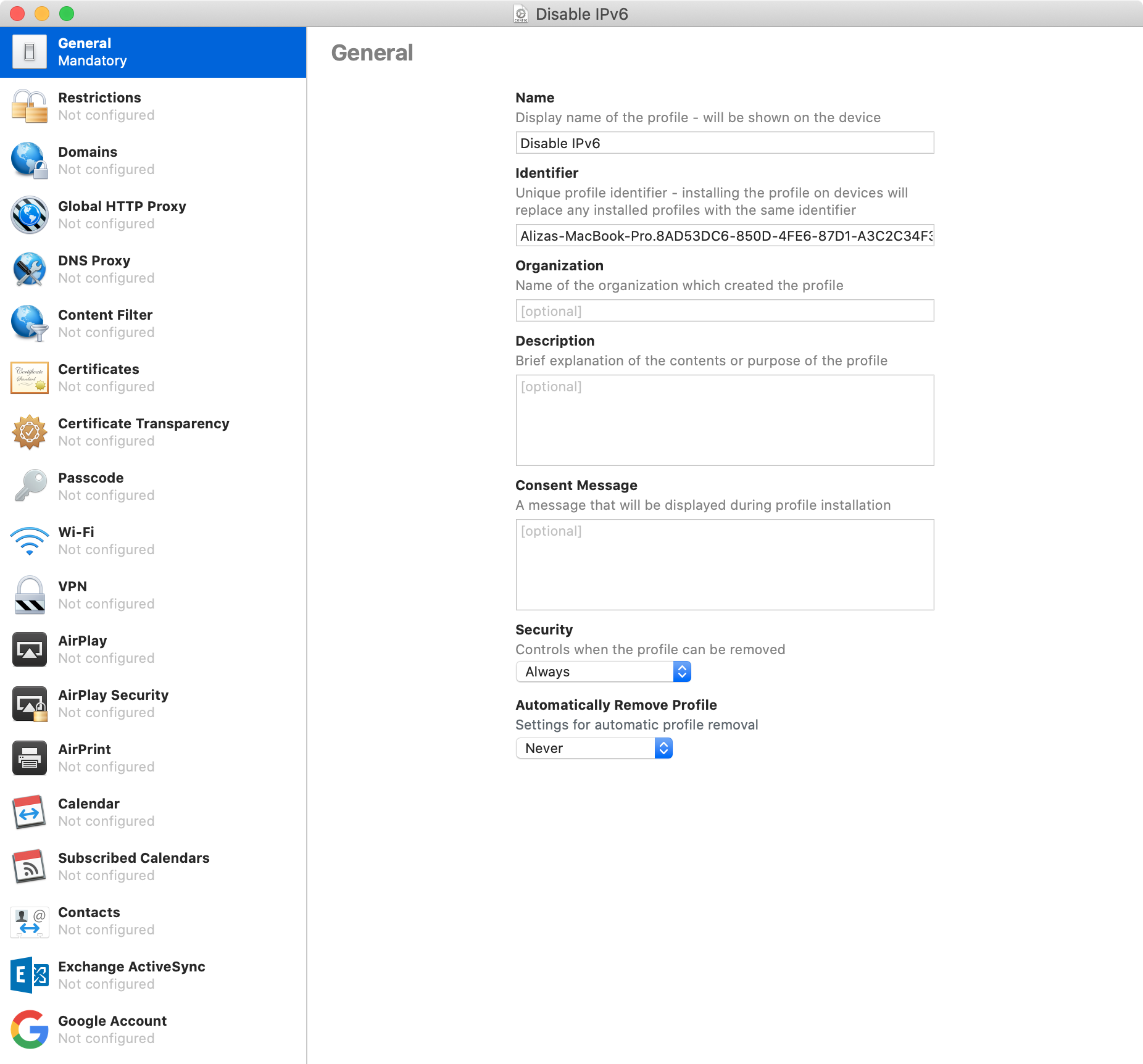The width and height of the screenshot is (1143, 1064).
Task: Open the Wi-Fi signal icon
Action: point(29,541)
